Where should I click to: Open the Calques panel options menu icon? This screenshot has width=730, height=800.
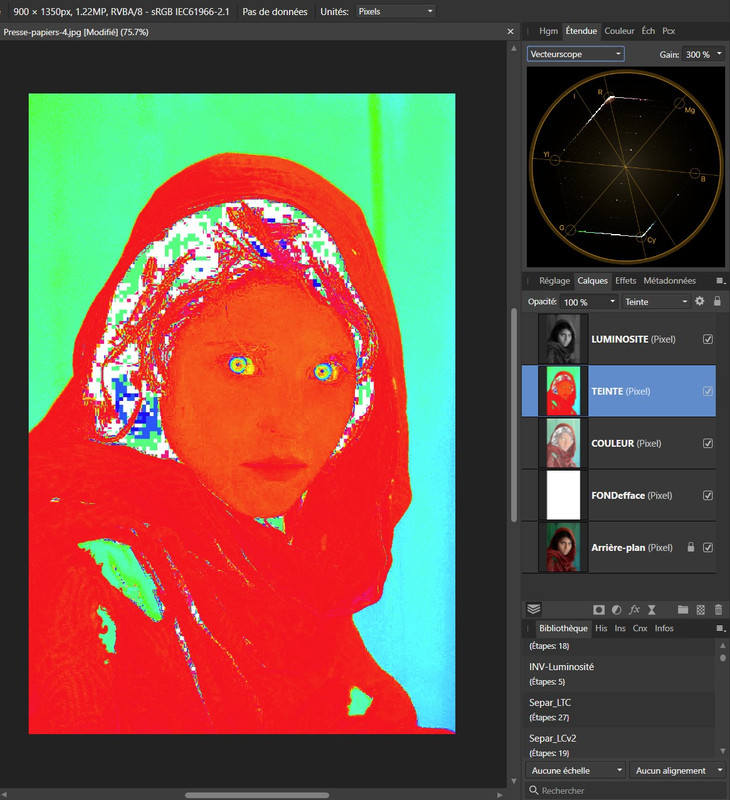[x=721, y=281]
